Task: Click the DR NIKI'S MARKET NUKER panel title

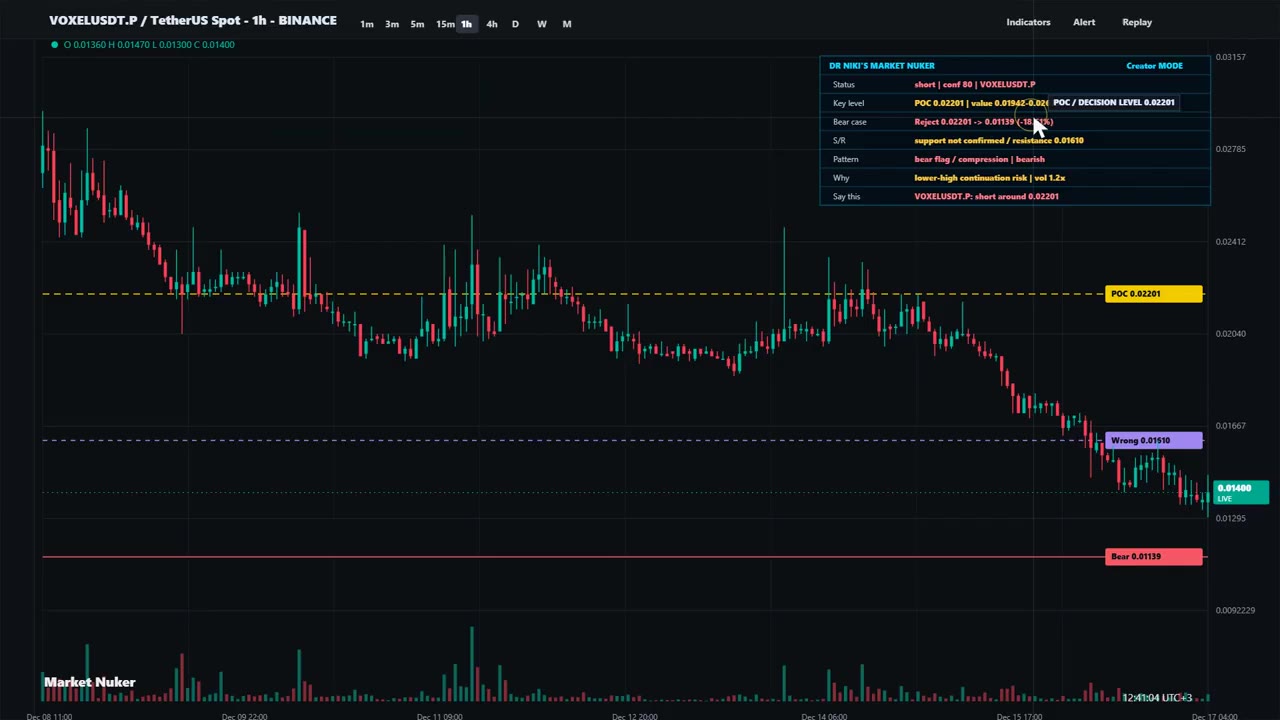Action: (881, 66)
